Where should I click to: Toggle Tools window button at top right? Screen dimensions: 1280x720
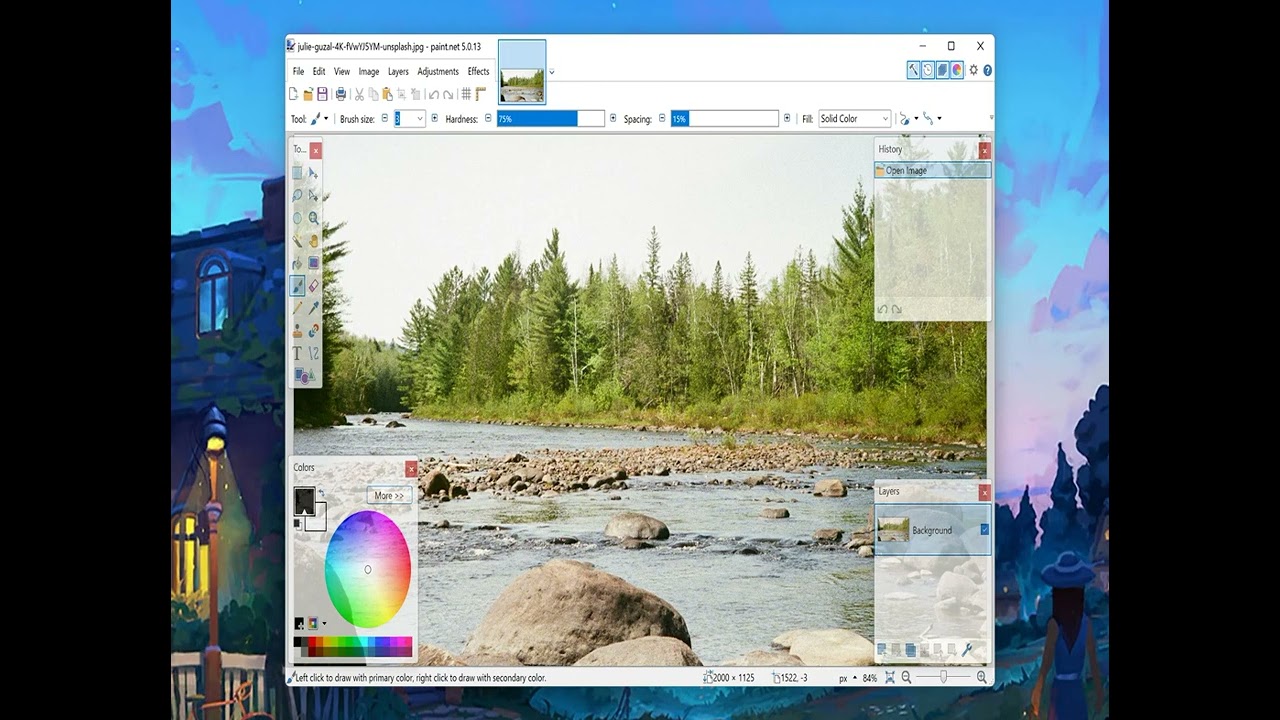[x=913, y=70]
